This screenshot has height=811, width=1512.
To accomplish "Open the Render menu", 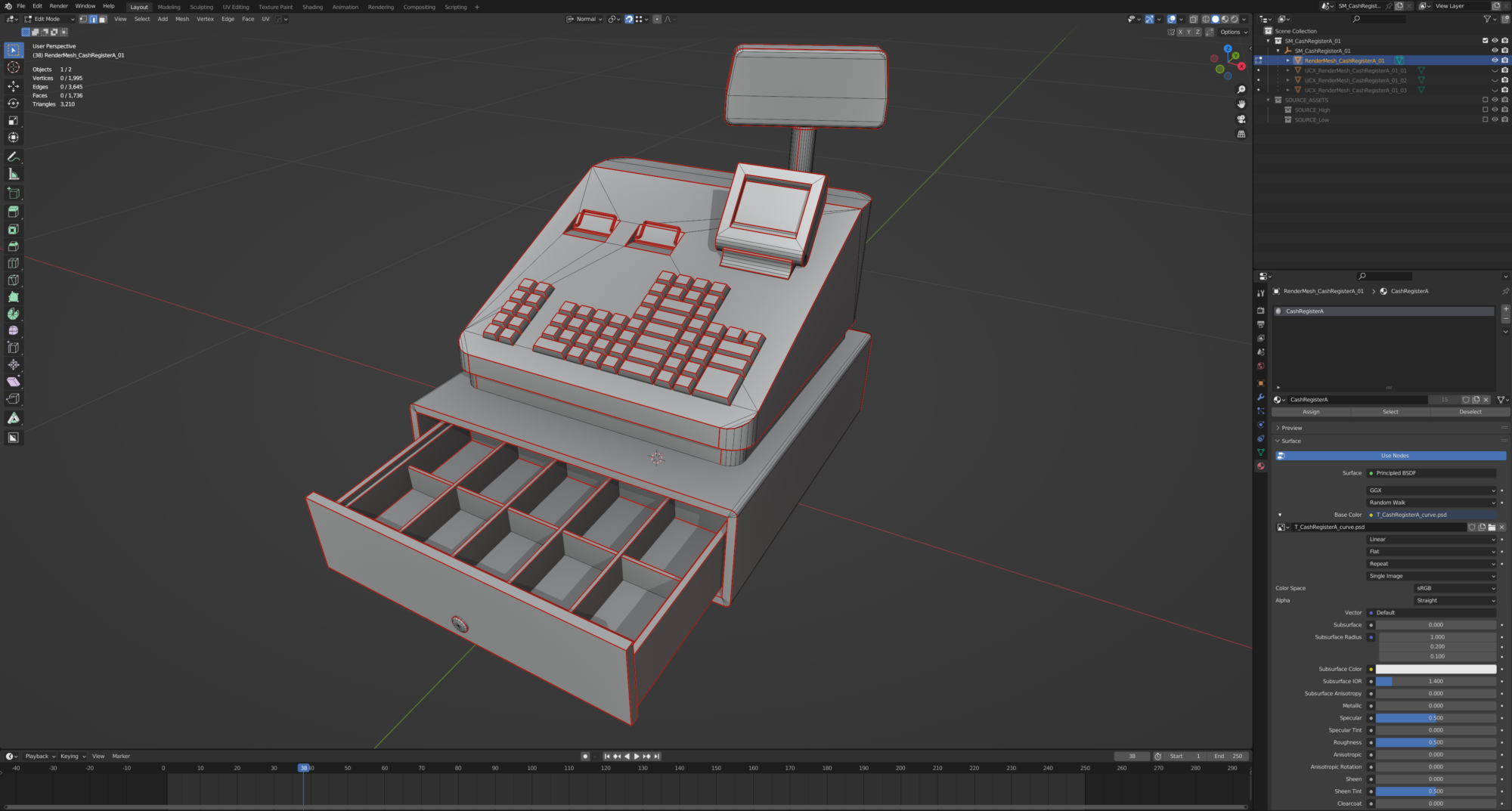I will pos(58,6).
